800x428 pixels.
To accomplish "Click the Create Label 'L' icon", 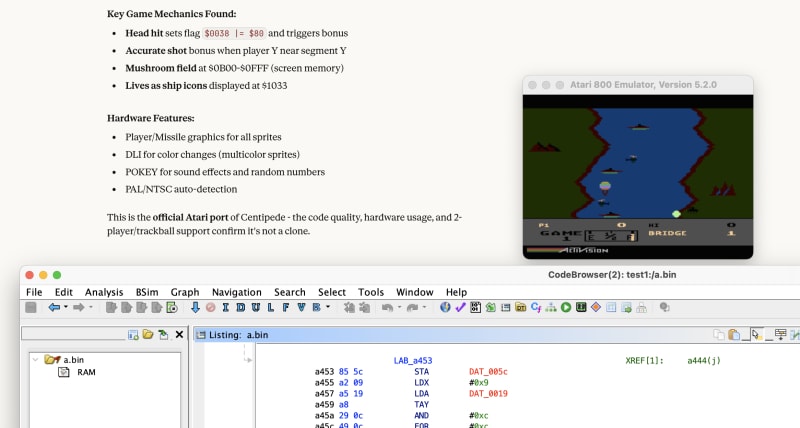I will pos(271,307).
